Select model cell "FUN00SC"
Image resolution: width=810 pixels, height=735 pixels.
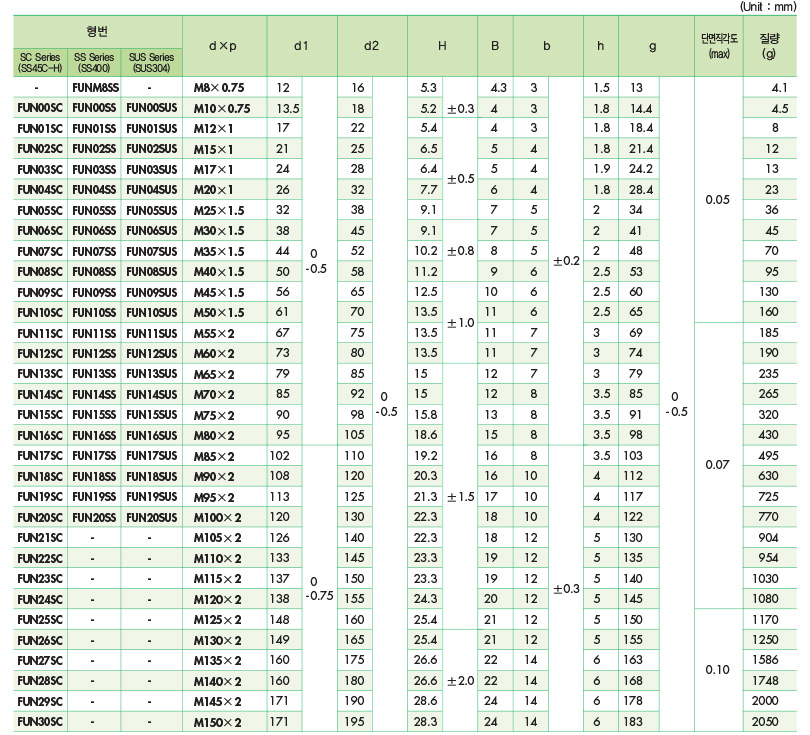click(x=40, y=108)
